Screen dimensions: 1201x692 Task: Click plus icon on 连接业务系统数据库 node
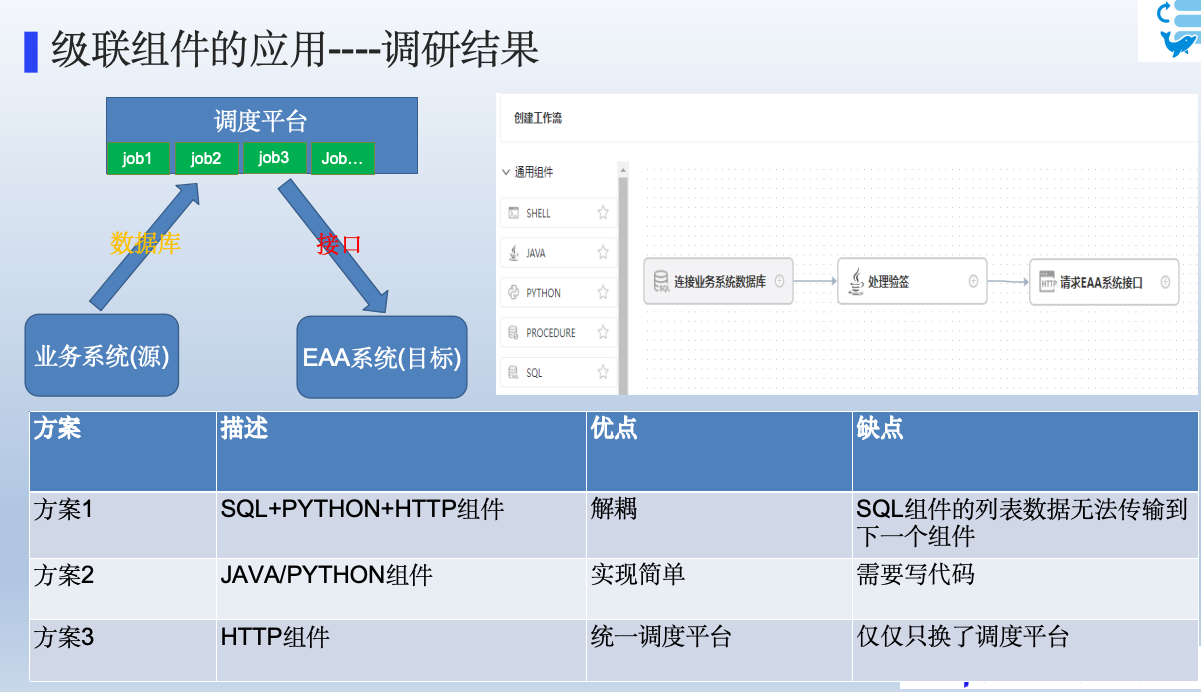[780, 282]
